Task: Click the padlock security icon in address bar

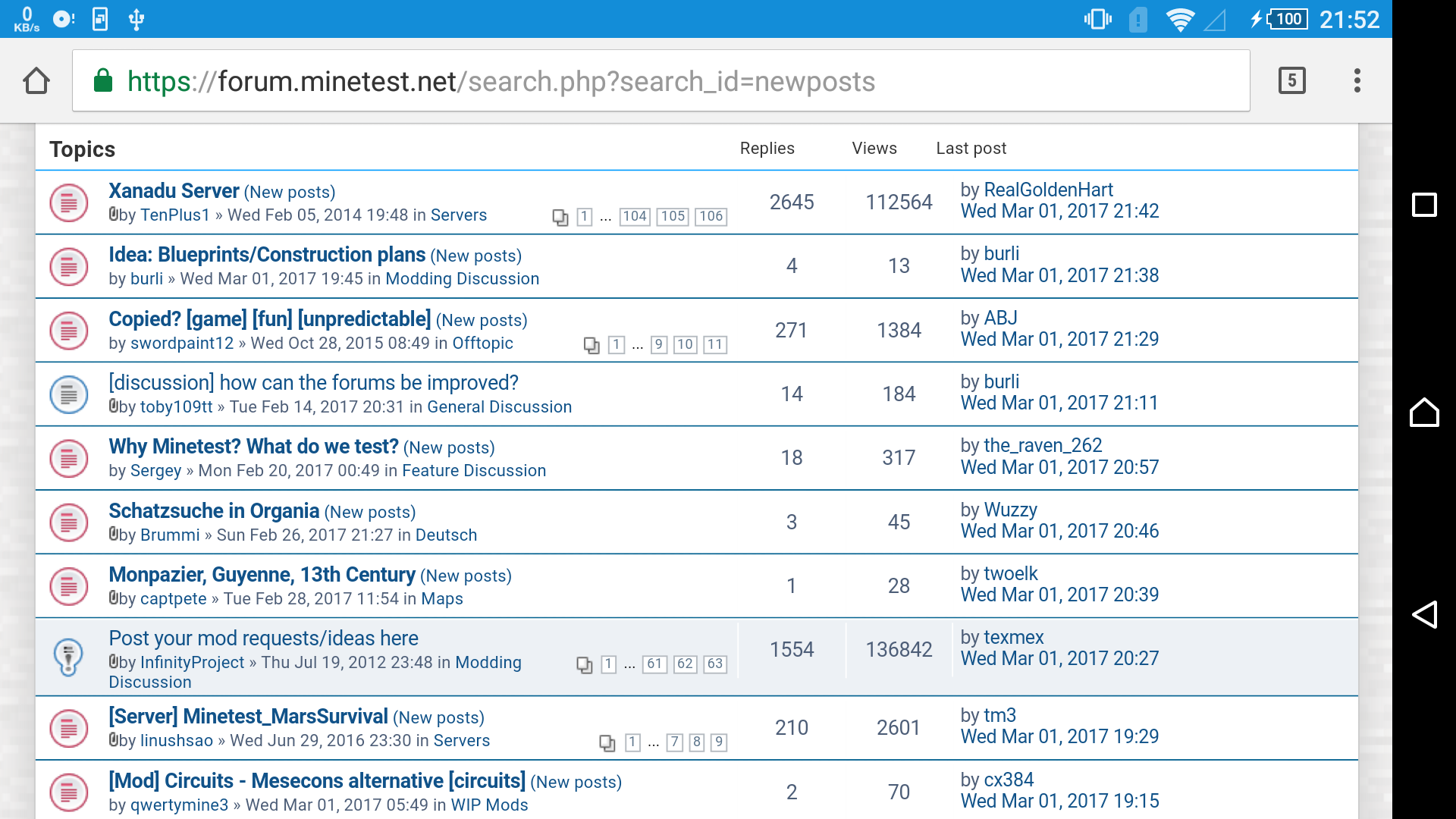Action: (102, 81)
